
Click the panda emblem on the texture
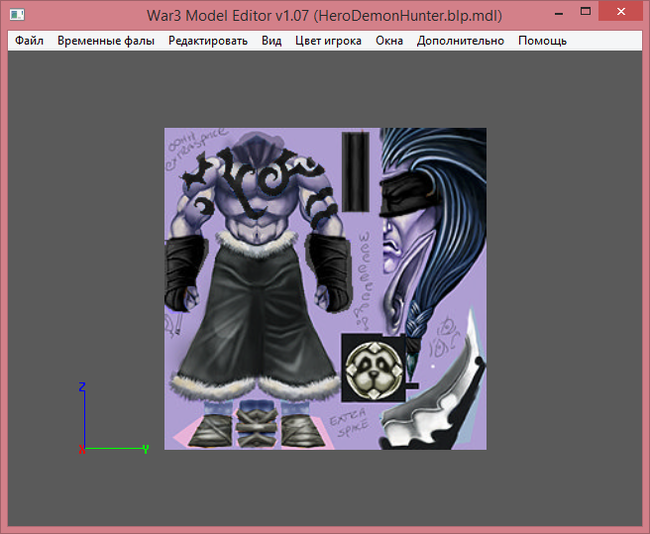(x=374, y=370)
